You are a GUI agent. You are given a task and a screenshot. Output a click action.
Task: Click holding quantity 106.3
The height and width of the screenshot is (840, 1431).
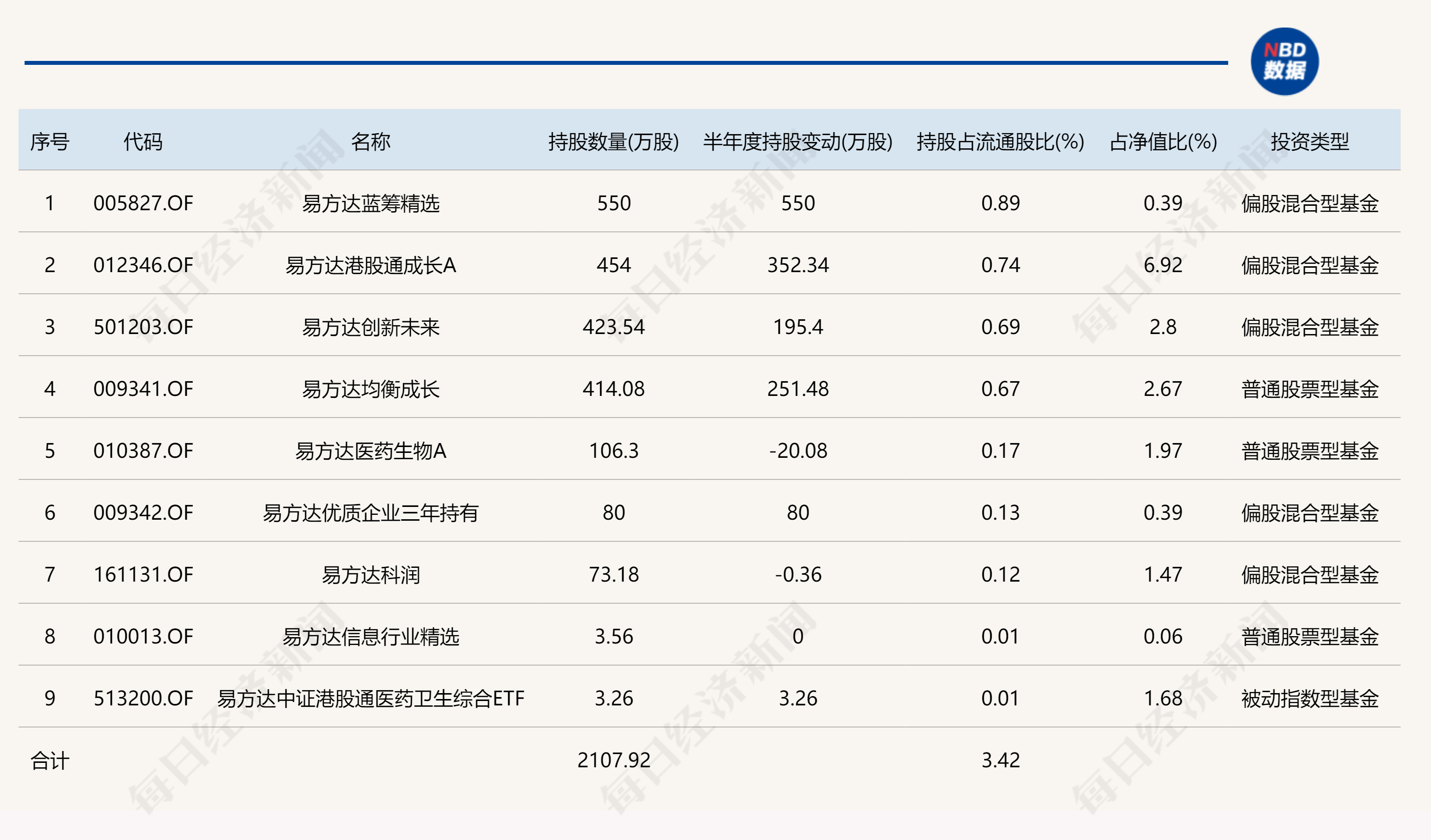614,450
